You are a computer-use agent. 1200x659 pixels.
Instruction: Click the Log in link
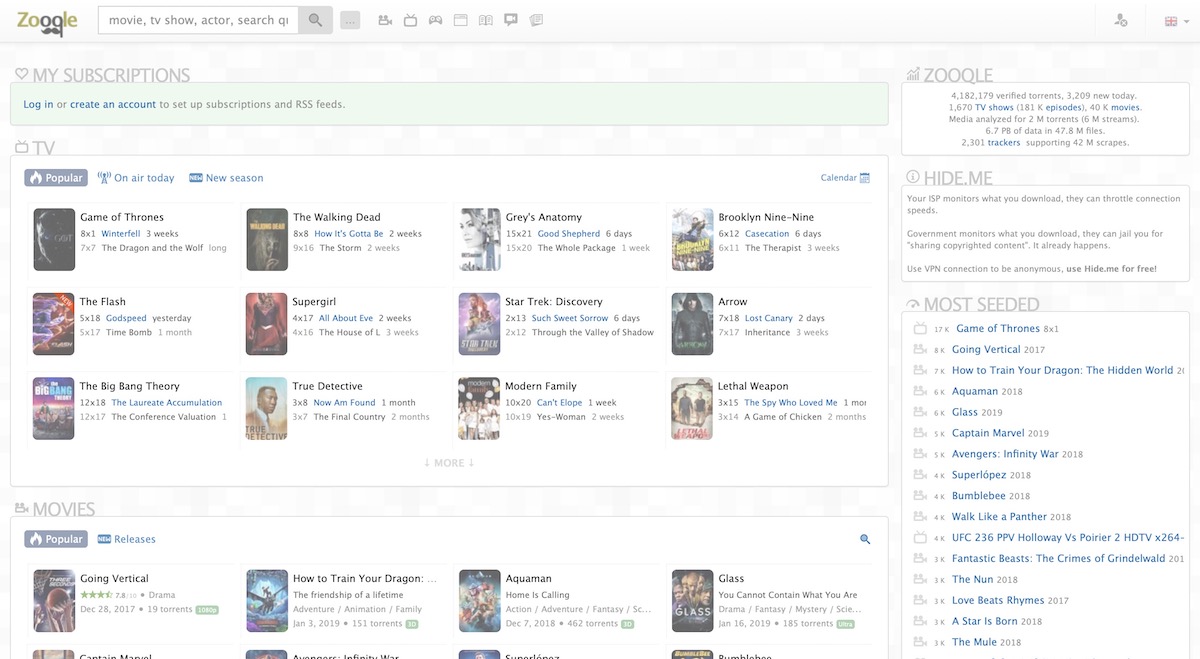38,104
